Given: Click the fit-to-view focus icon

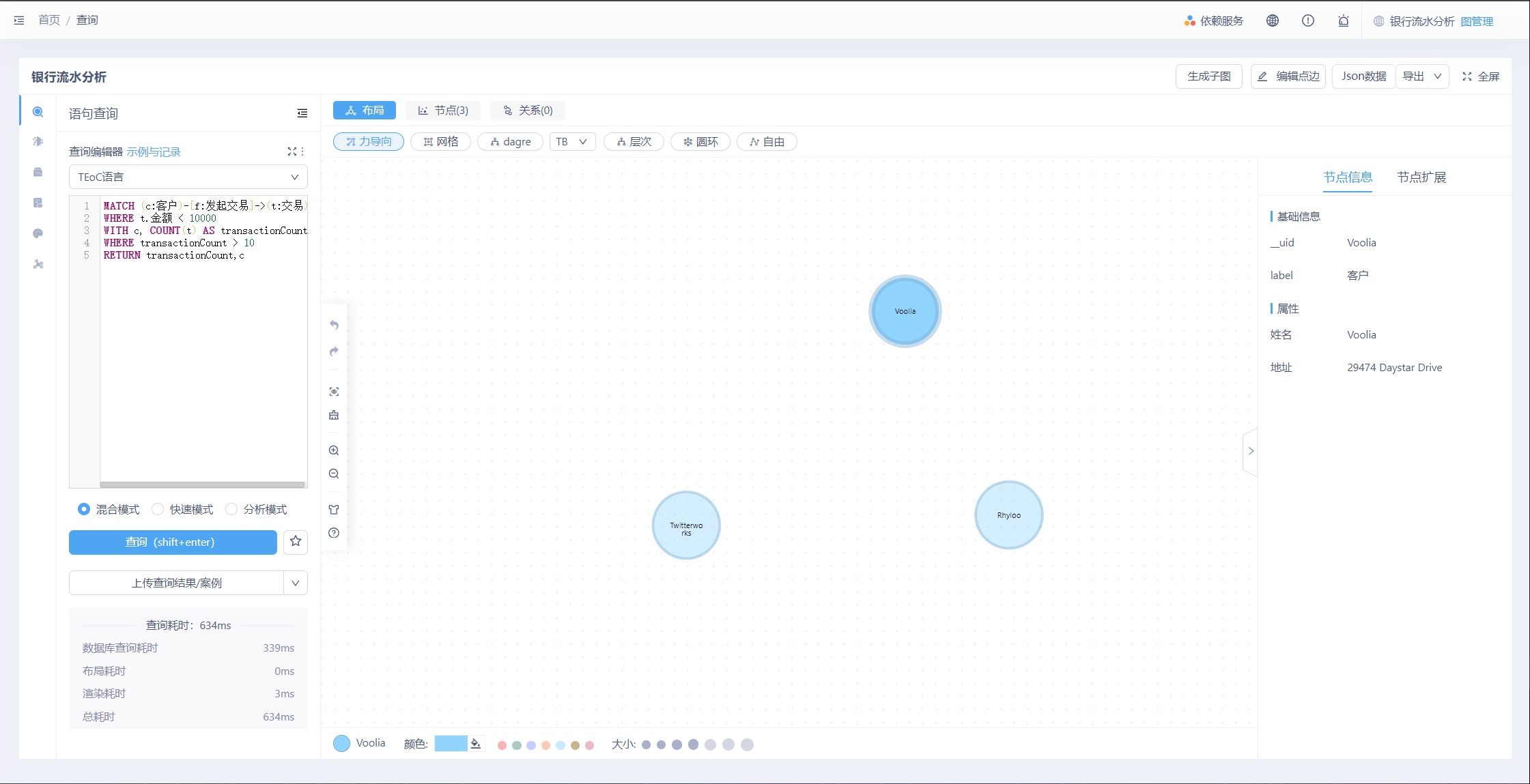Looking at the screenshot, I should (334, 392).
